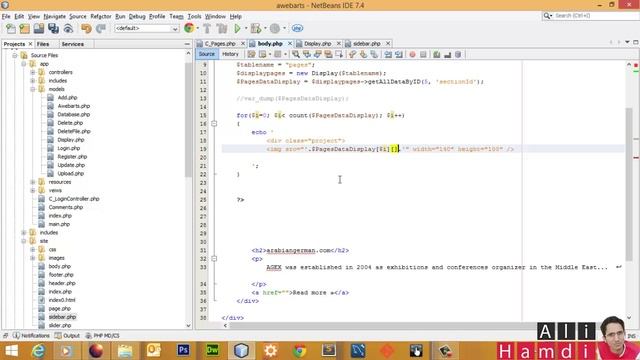640x360 pixels.
Task: Click the Chrome browser icon in toolbar
Action: (x=189, y=28)
